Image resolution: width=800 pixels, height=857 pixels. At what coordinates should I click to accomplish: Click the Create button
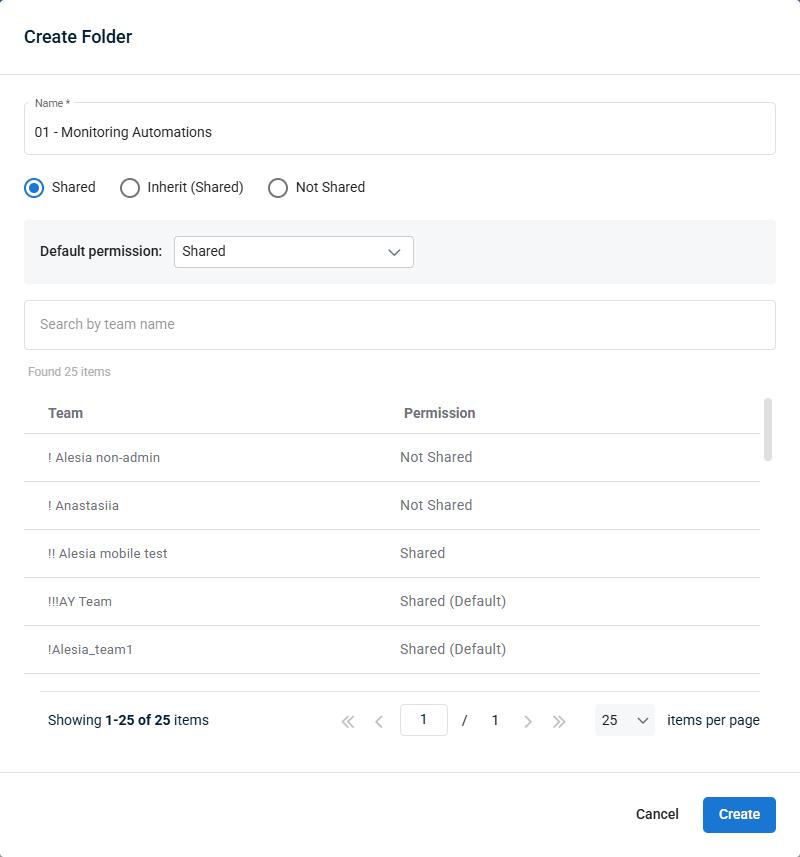pyautogui.click(x=739, y=814)
